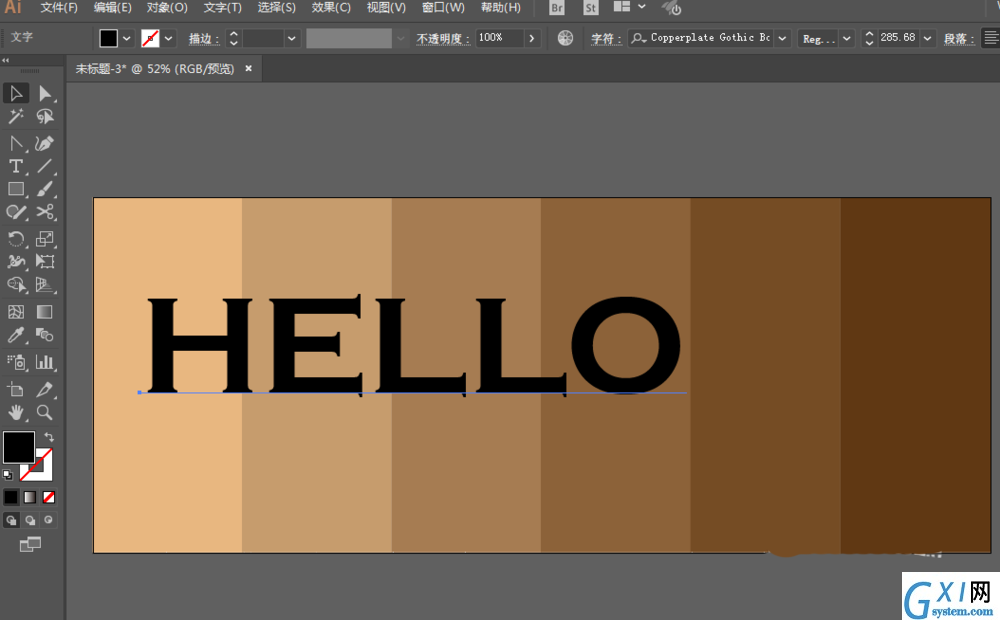Open Adobe Bridge via Br icon
The width and height of the screenshot is (1000, 620).
(x=557, y=8)
